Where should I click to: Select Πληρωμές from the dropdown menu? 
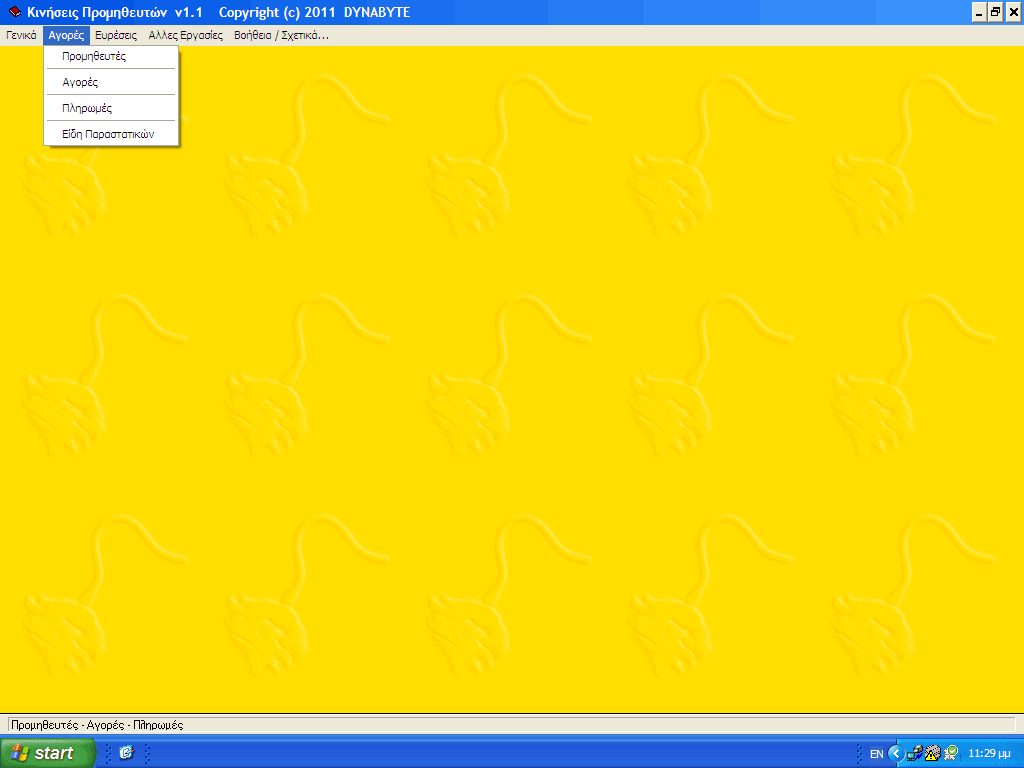111,108
